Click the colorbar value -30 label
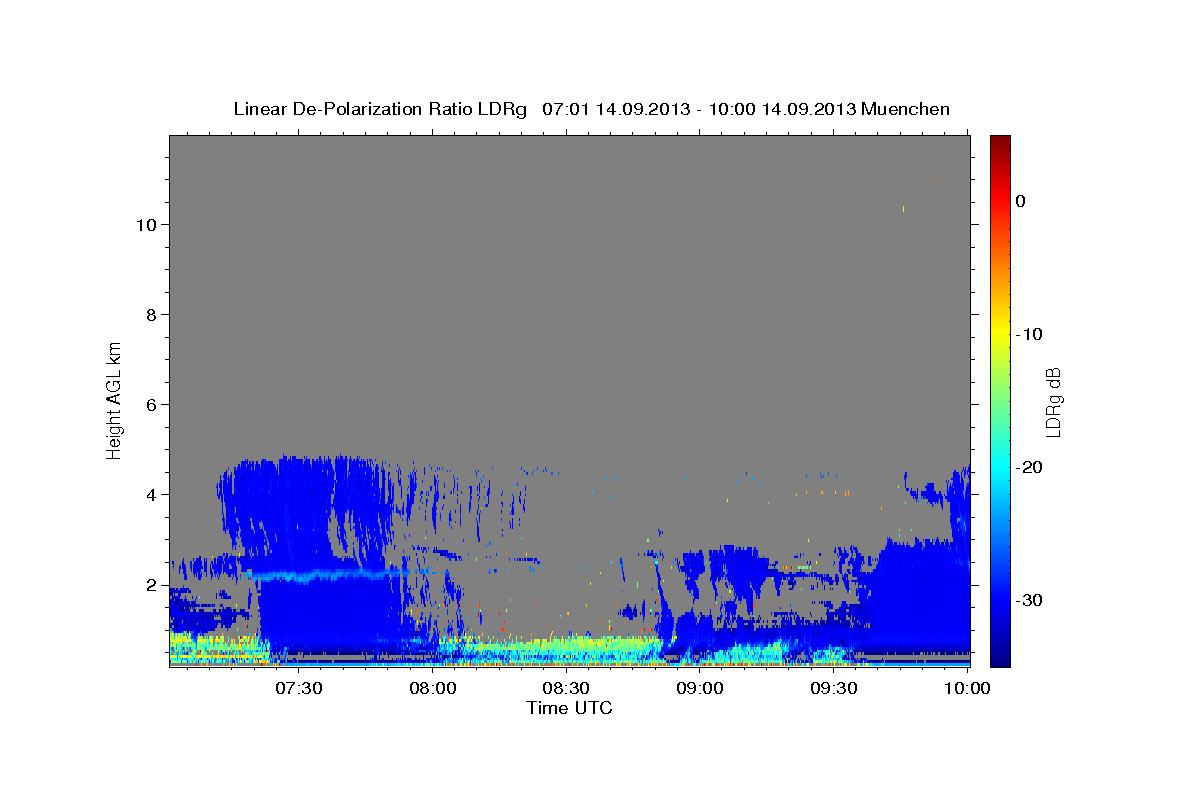The width and height of the screenshot is (1200, 800). tap(1030, 600)
